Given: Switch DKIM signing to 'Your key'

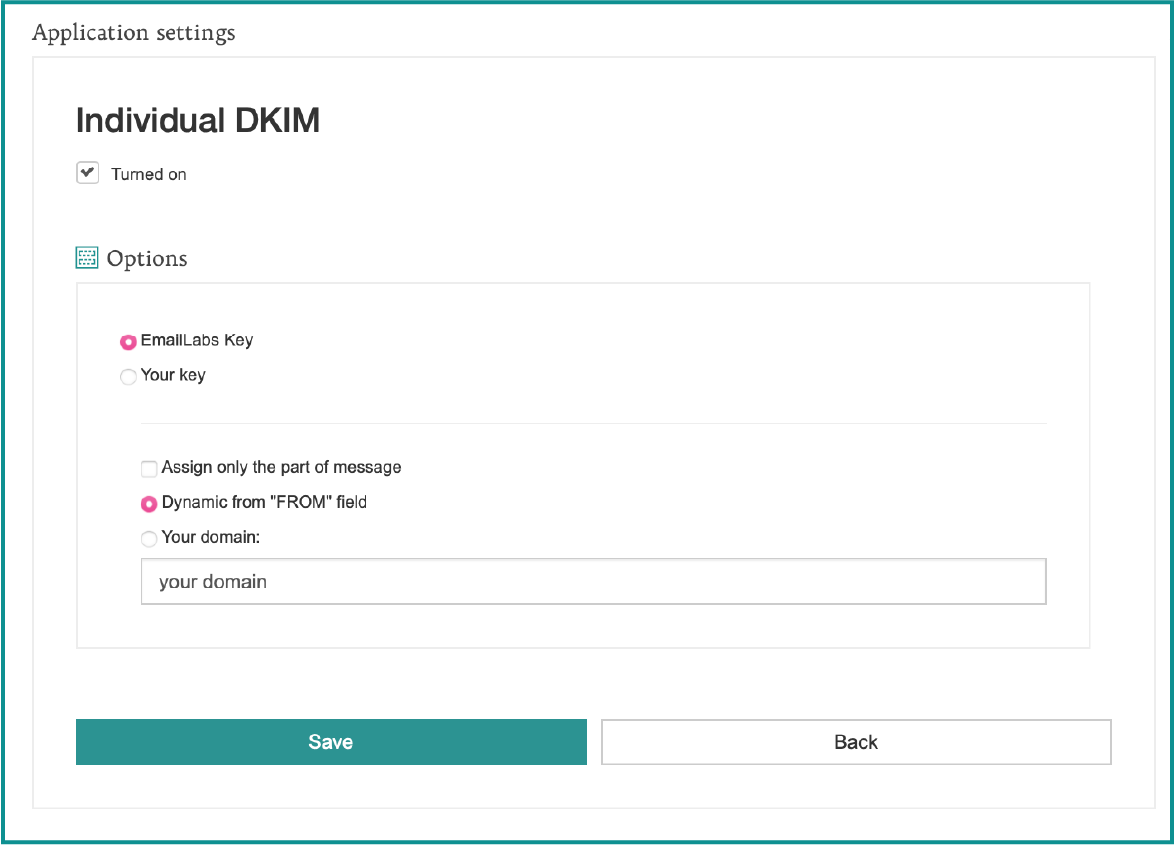Looking at the screenshot, I should [128, 376].
